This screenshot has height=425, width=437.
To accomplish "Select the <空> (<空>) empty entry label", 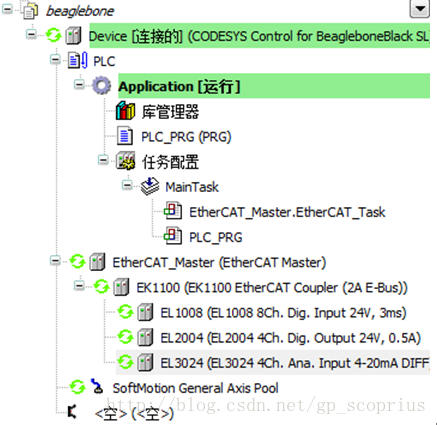I will [x=134, y=413].
